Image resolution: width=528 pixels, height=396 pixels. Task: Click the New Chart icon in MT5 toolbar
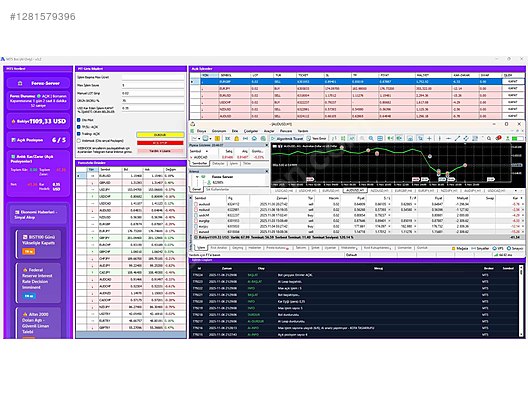click(x=194, y=138)
